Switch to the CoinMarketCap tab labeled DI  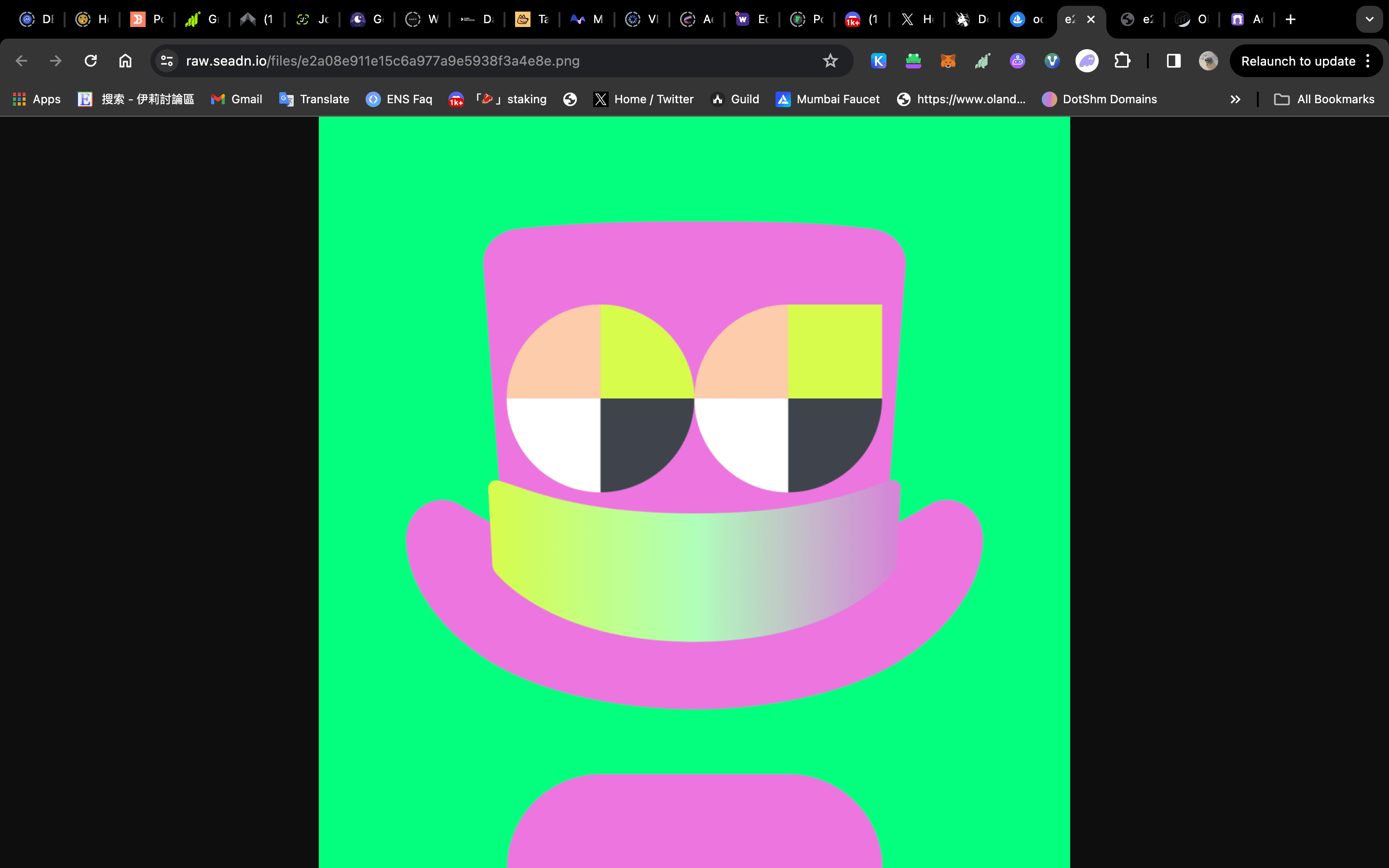click(37, 19)
